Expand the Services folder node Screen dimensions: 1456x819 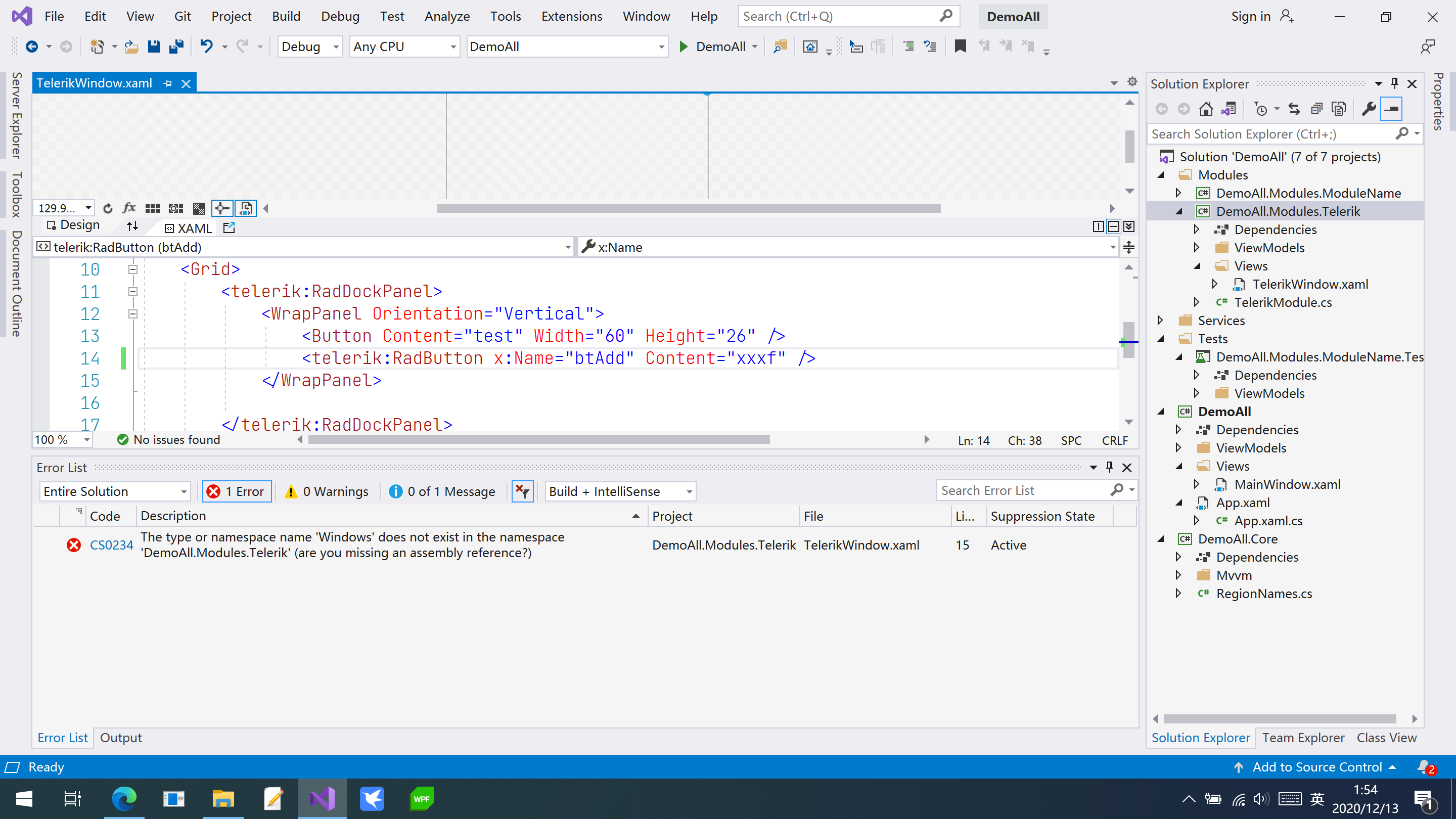(x=1160, y=321)
